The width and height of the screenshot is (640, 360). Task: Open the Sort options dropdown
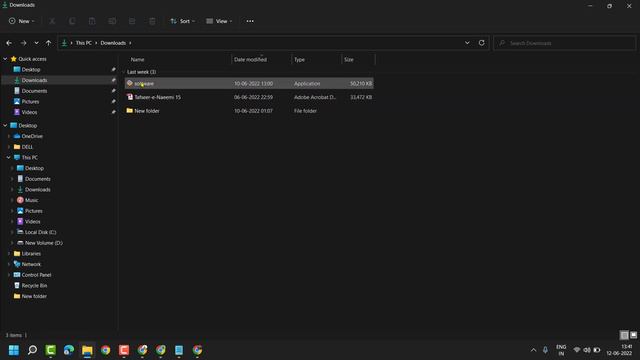click(x=182, y=21)
